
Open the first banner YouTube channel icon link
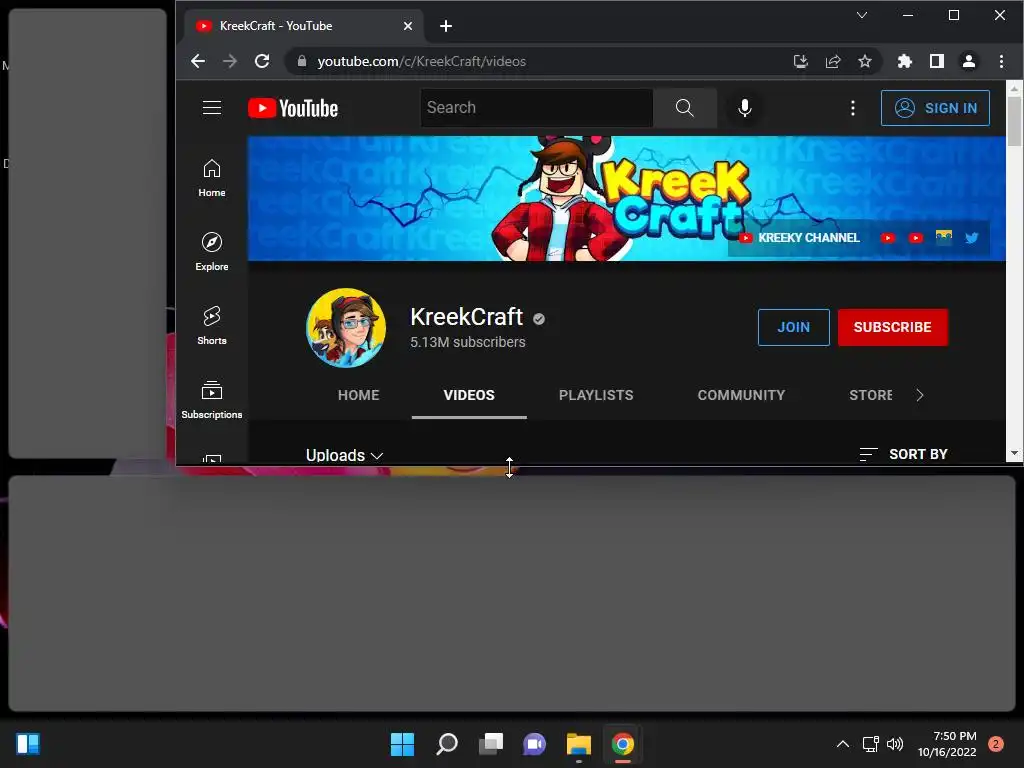(x=888, y=238)
